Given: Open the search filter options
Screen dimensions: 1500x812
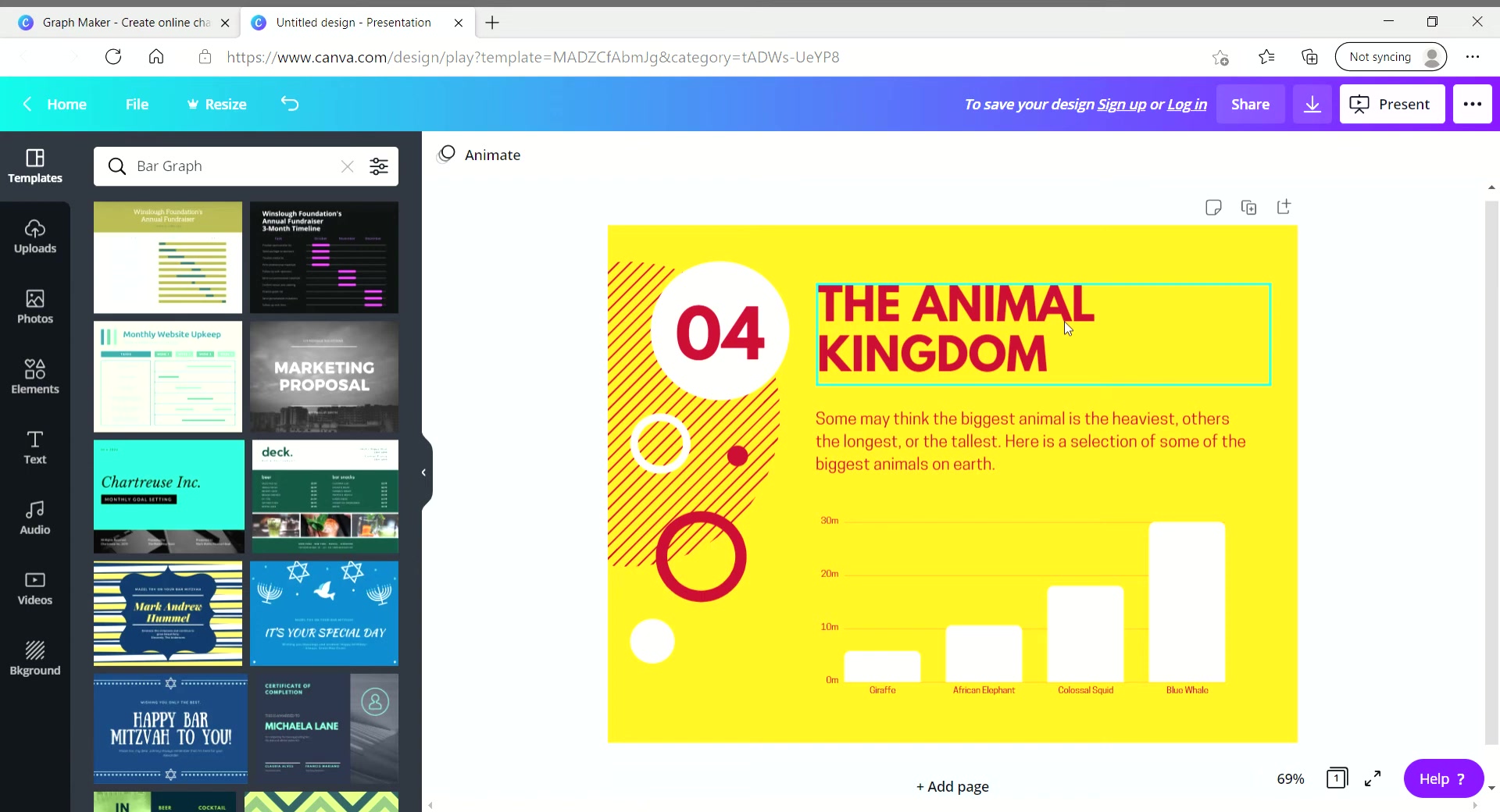Looking at the screenshot, I should 379,166.
